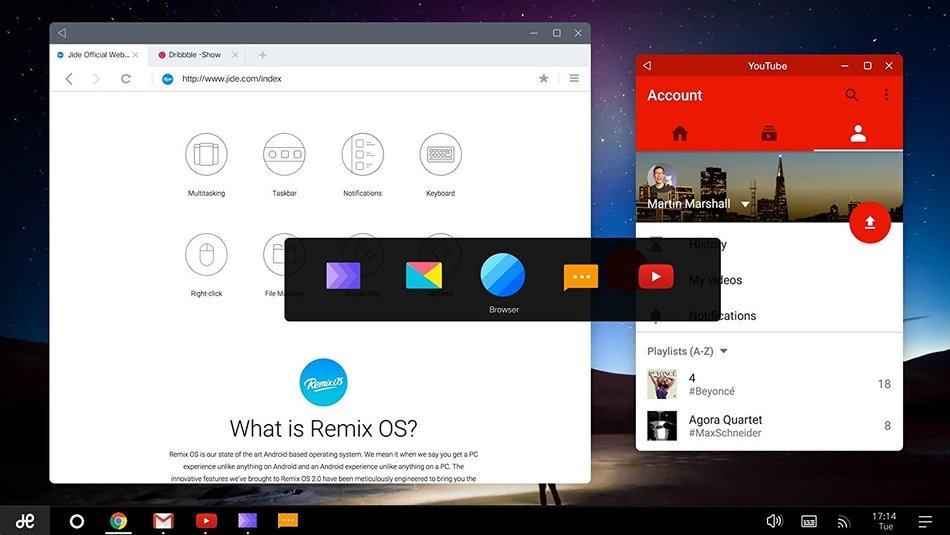This screenshot has height=535, width=950.
Task: Select Browser app in switcher
Action: click(x=503, y=276)
